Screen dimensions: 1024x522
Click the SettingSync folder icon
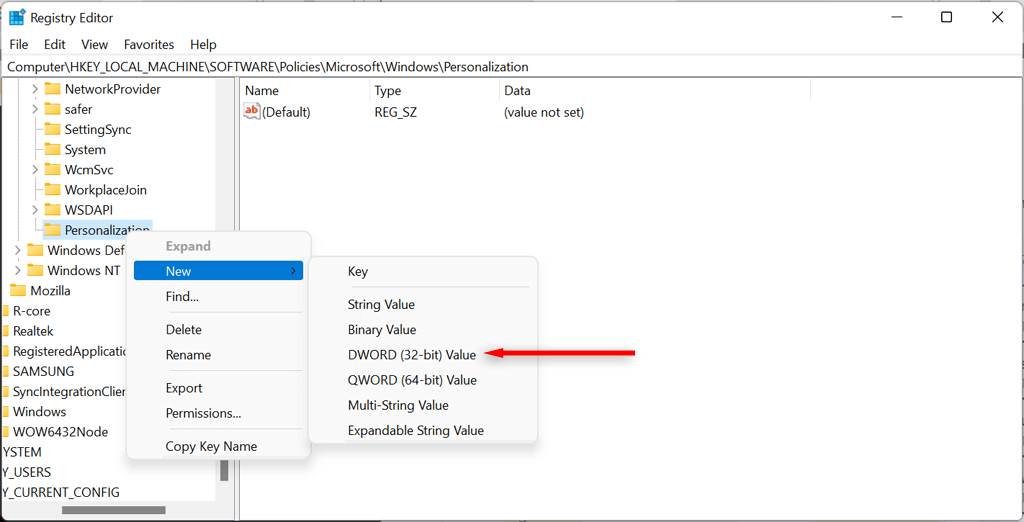[53, 130]
